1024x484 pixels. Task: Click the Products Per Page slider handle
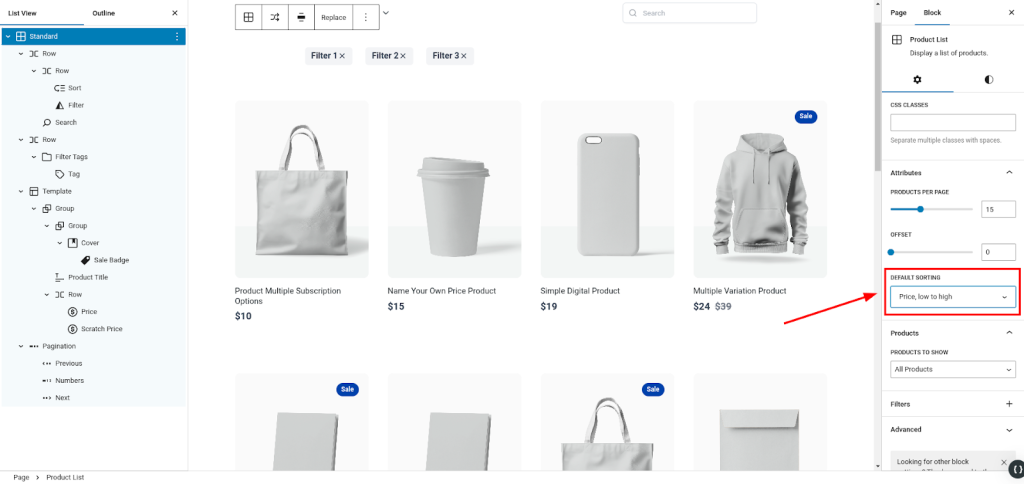click(x=920, y=210)
